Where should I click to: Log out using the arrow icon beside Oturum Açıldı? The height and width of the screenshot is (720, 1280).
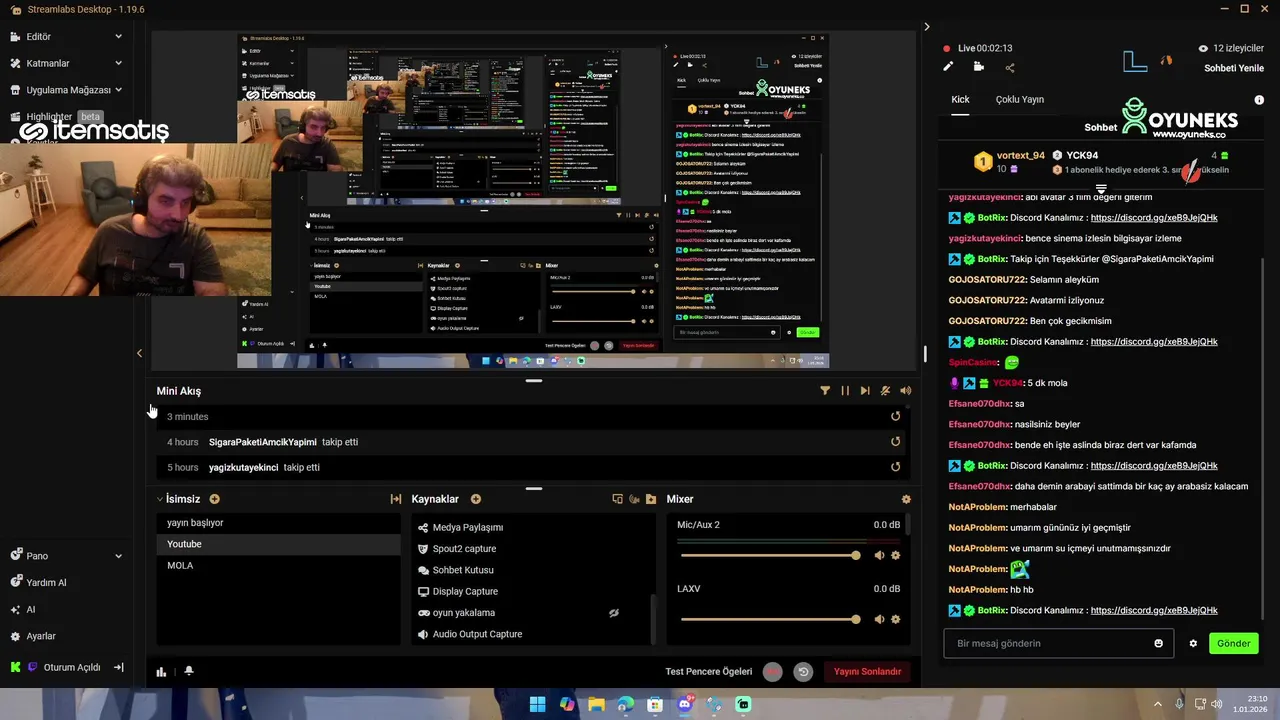click(119, 667)
